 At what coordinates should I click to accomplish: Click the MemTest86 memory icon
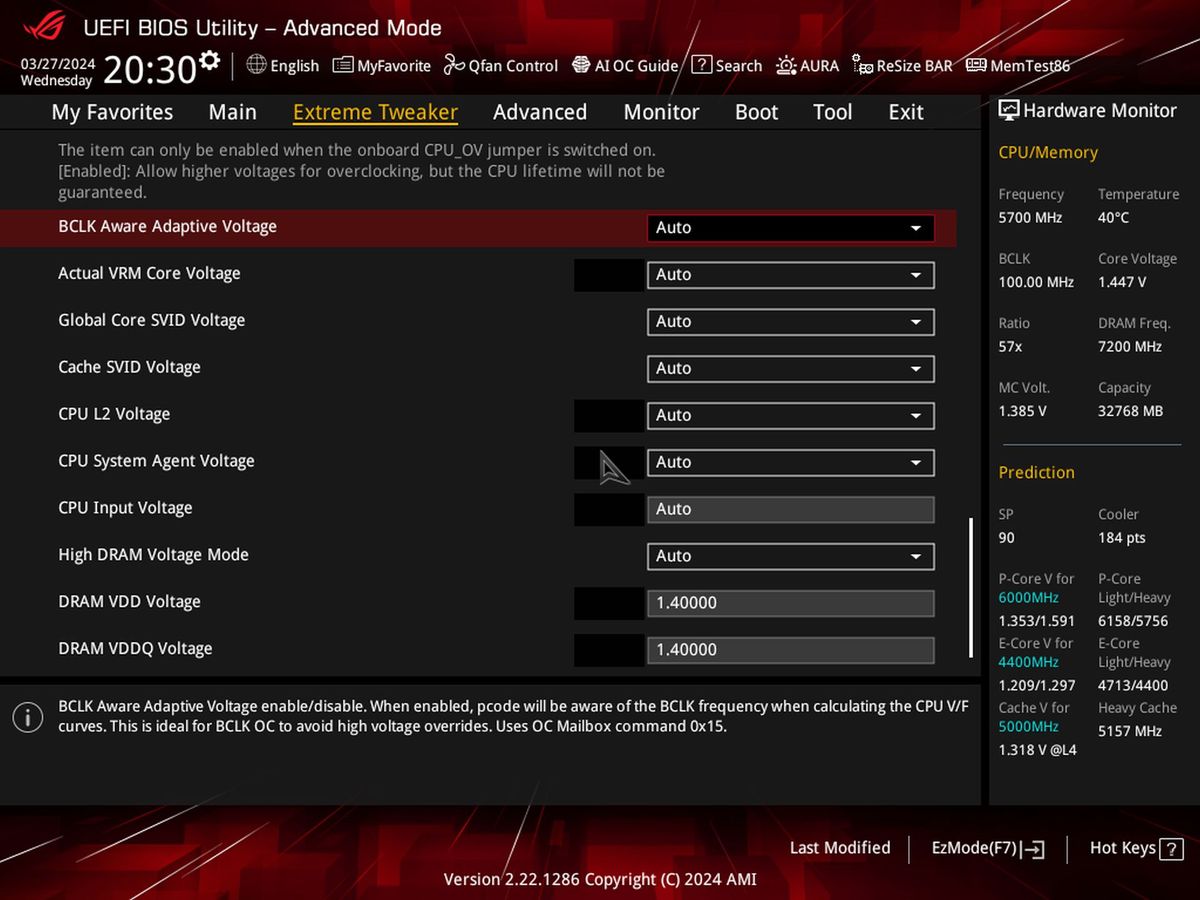click(976, 65)
